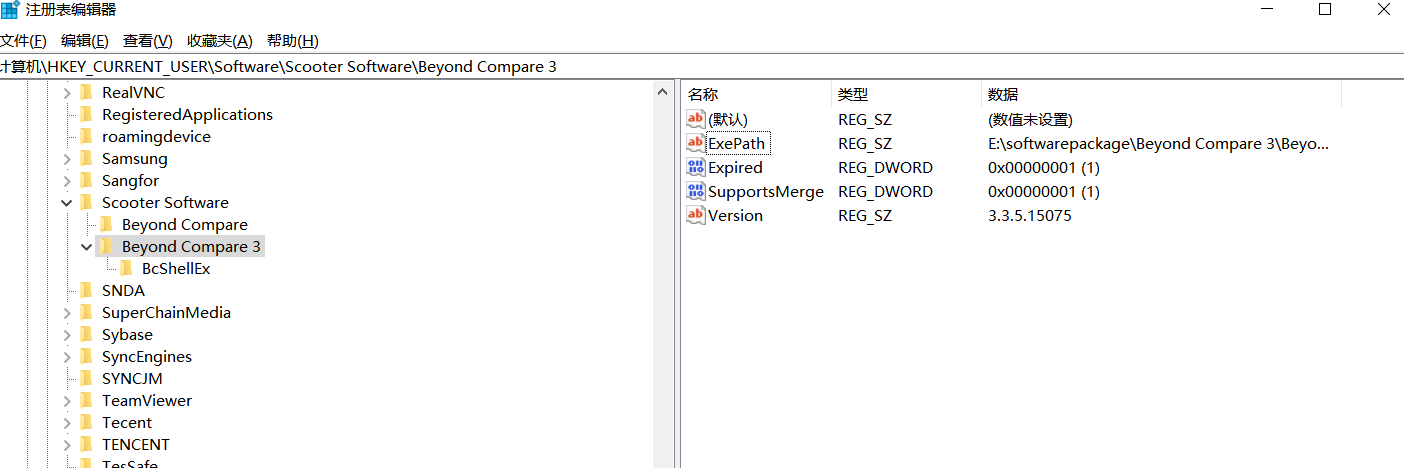This screenshot has height=468, width=1404.
Task: Collapse the Scooter Software key
Action: tap(67, 203)
